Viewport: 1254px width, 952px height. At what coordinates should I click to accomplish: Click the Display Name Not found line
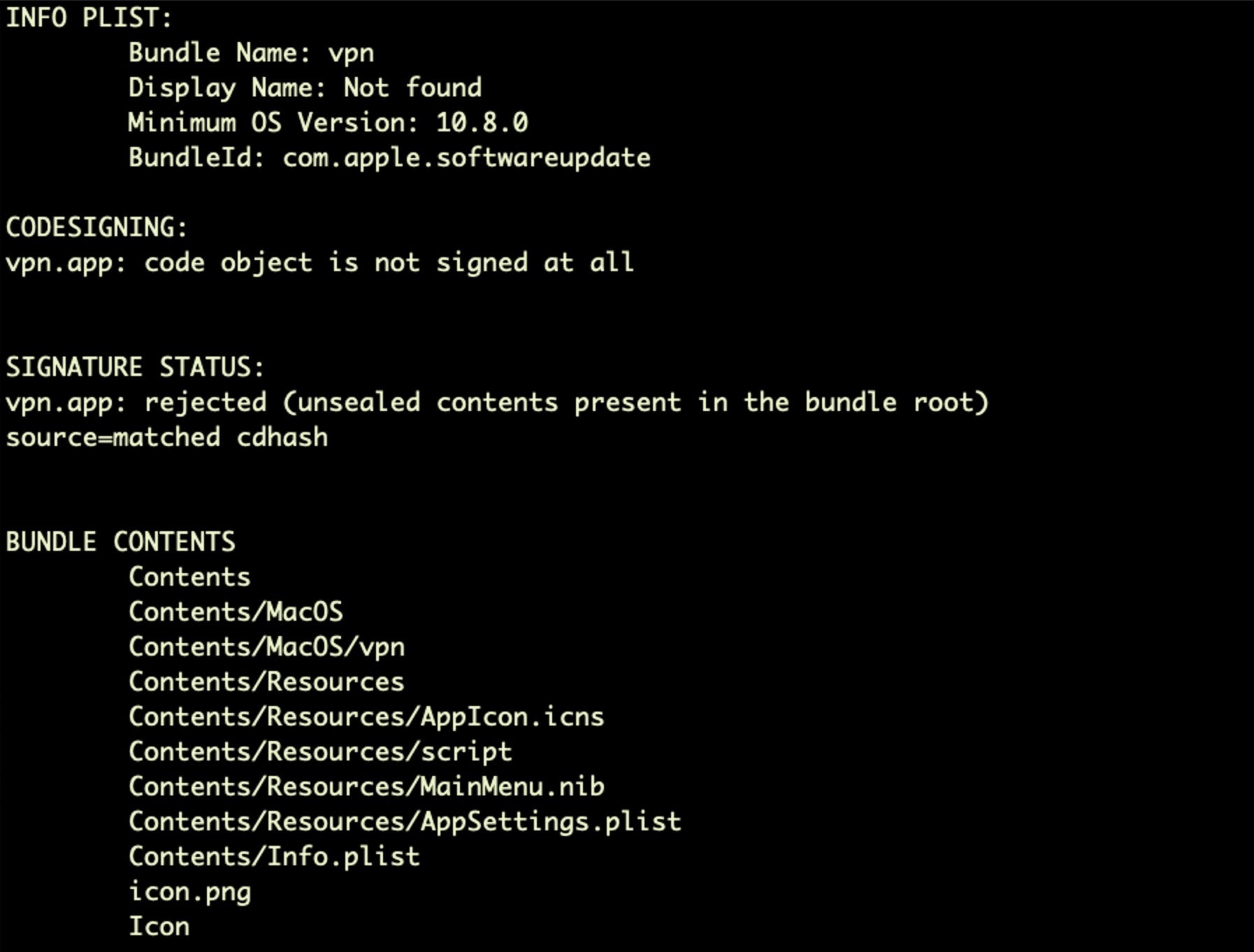[305, 88]
